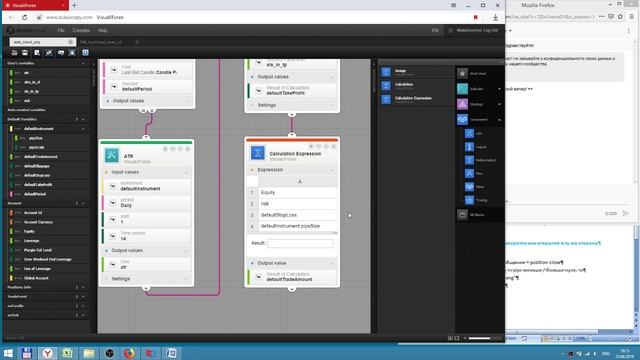The image size is (640, 360).
Task: Click the second toolbar icon (save)
Action: point(25,53)
